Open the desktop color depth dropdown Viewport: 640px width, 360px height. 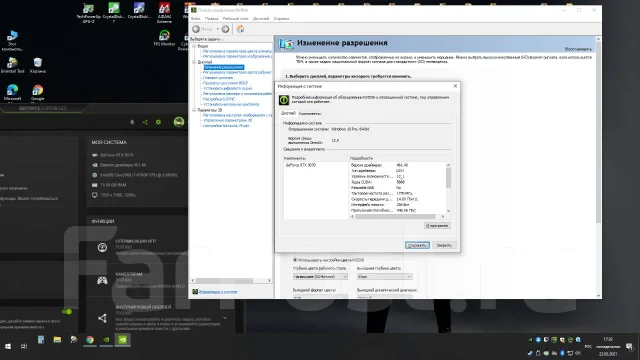[x=320, y=277]
